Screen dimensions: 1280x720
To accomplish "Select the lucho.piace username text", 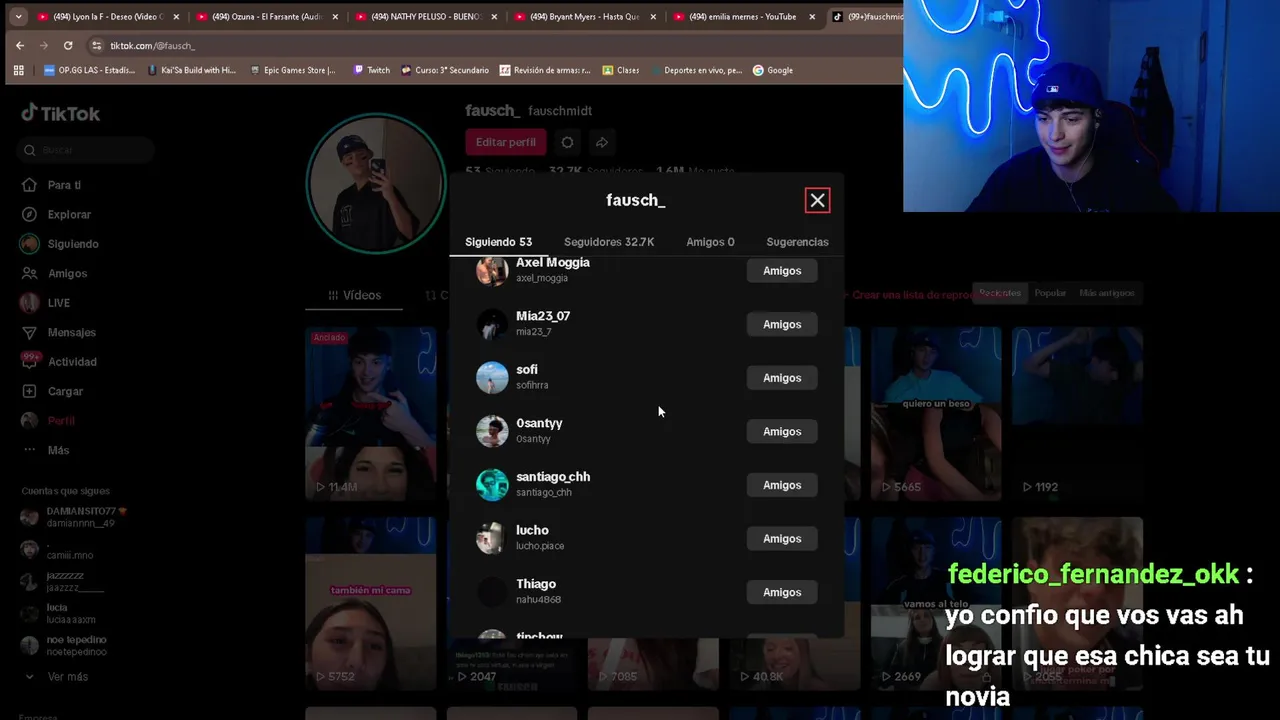I will 540,546.
